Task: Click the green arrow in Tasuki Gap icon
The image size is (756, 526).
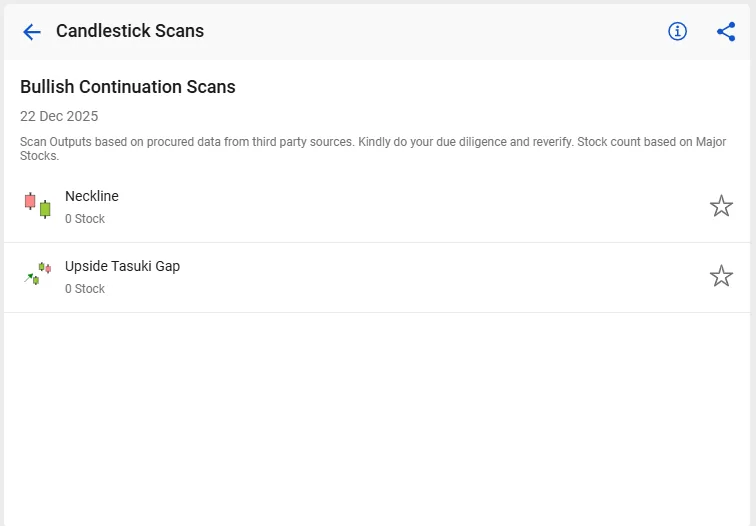Action: click(x=30, y=277)
